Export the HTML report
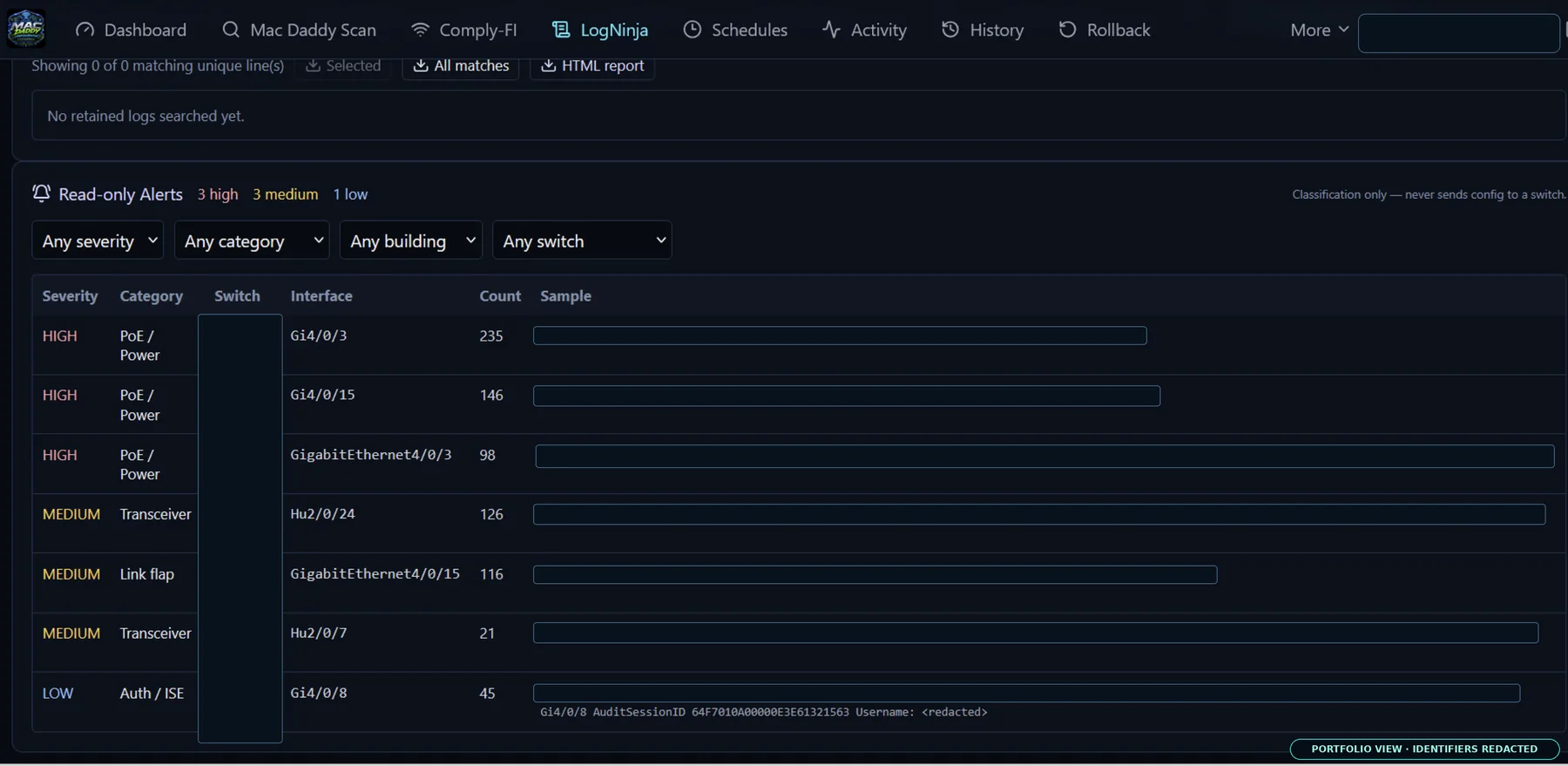 [592, 65]
